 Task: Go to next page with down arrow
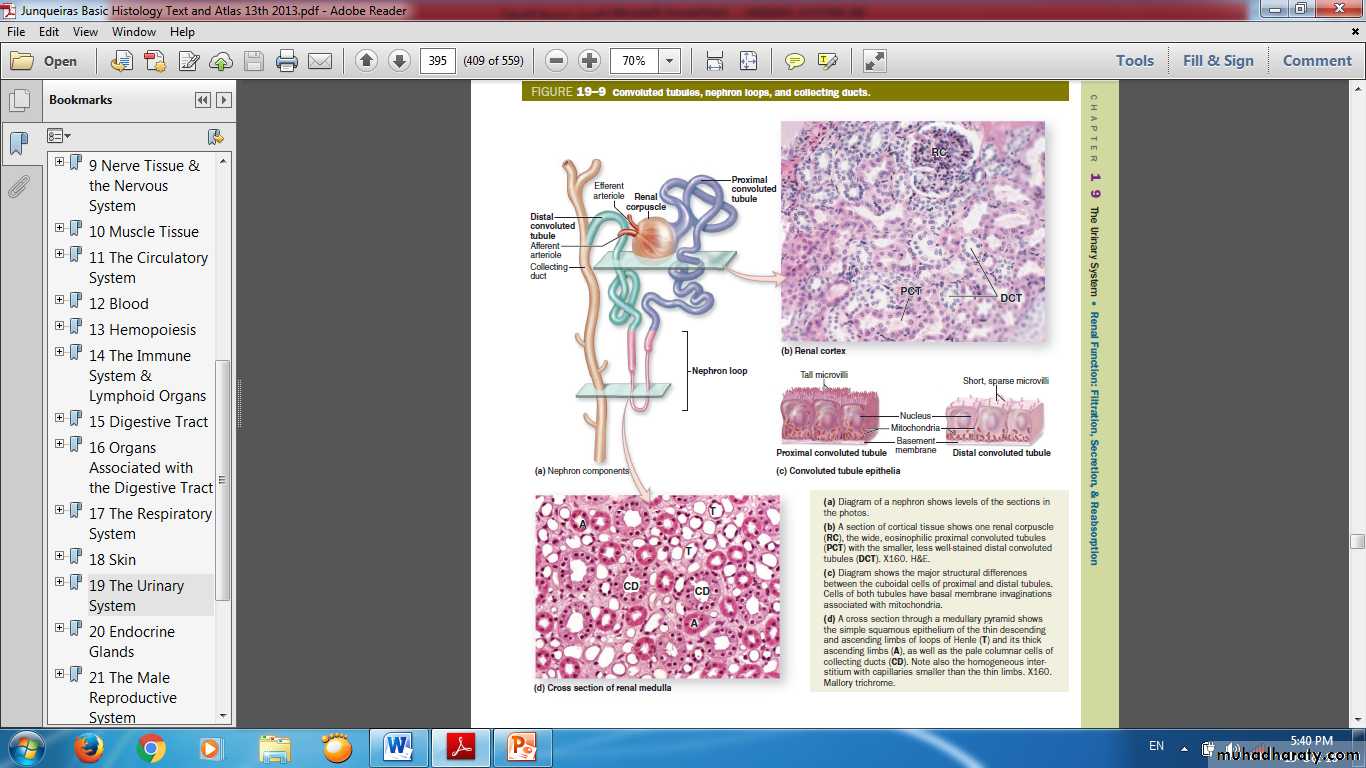tap(399, 61)
